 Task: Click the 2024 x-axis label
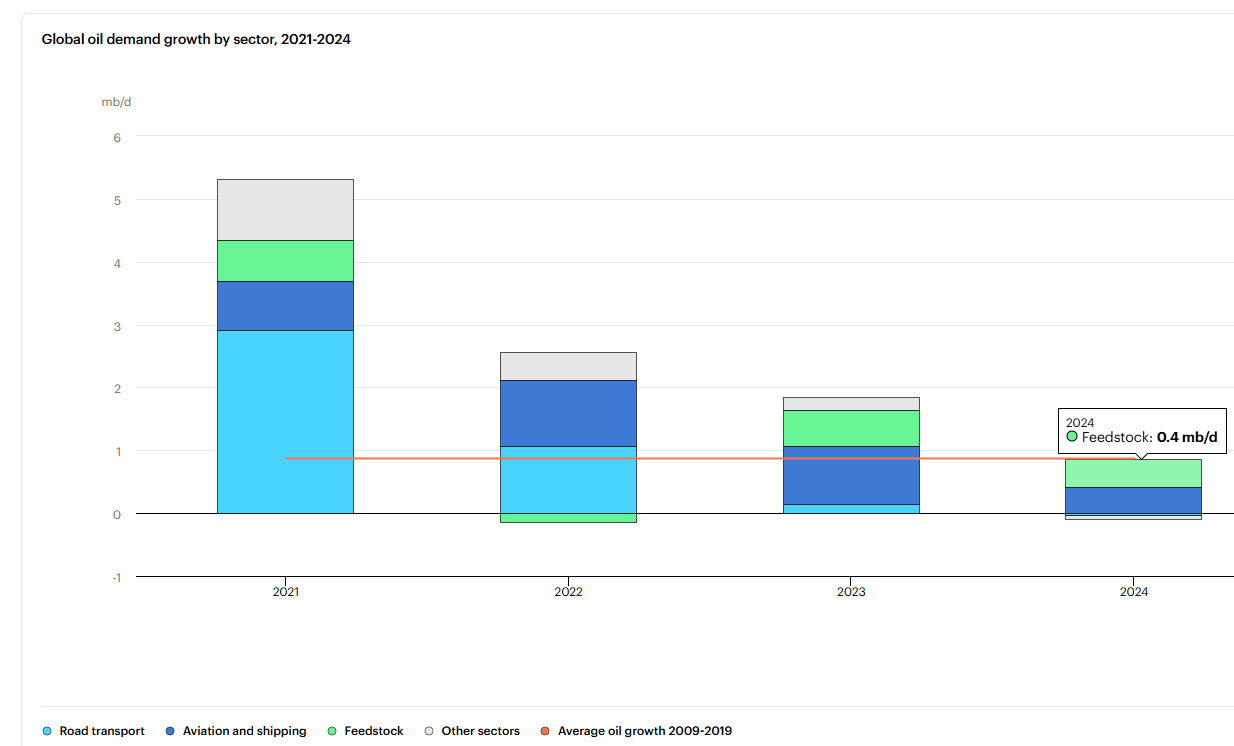(x=1134, y=592)
